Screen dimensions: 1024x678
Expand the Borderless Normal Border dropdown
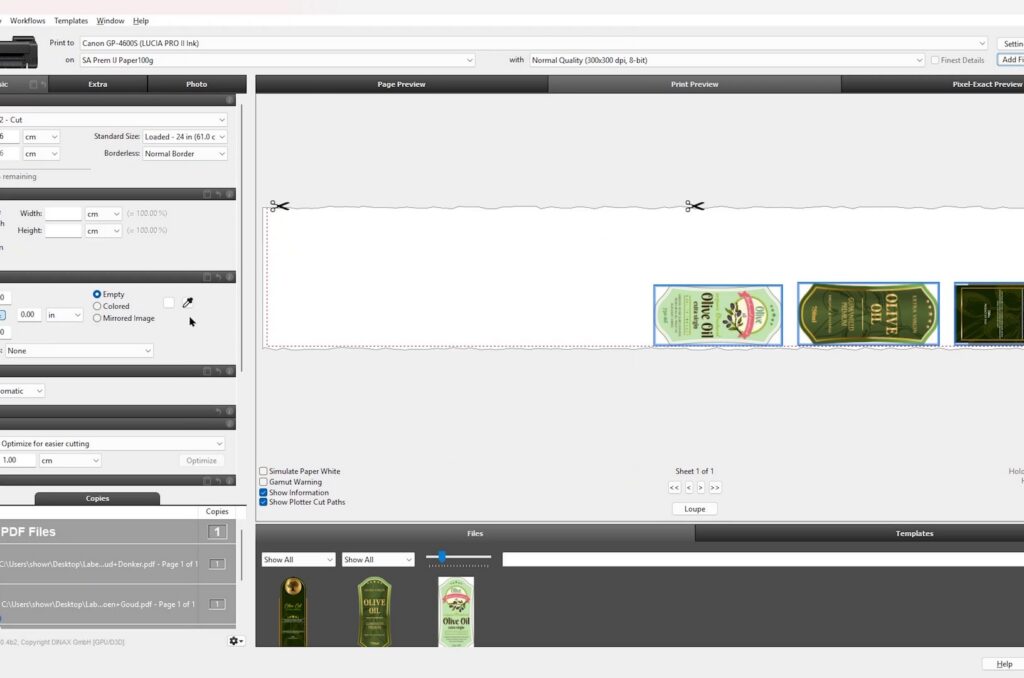pos(185,153)
